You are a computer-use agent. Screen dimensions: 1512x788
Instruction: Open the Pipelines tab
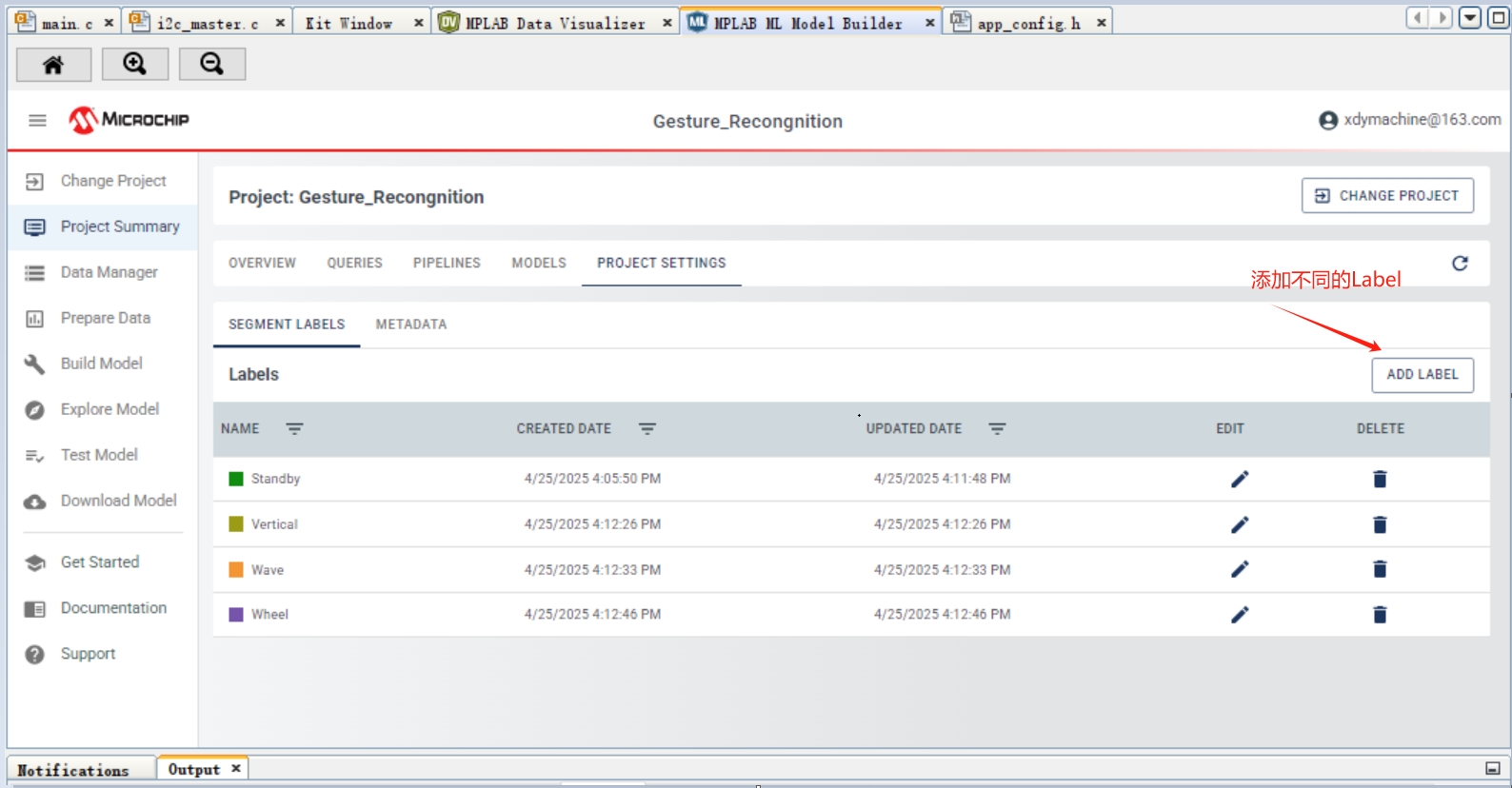tap(447, 264)
